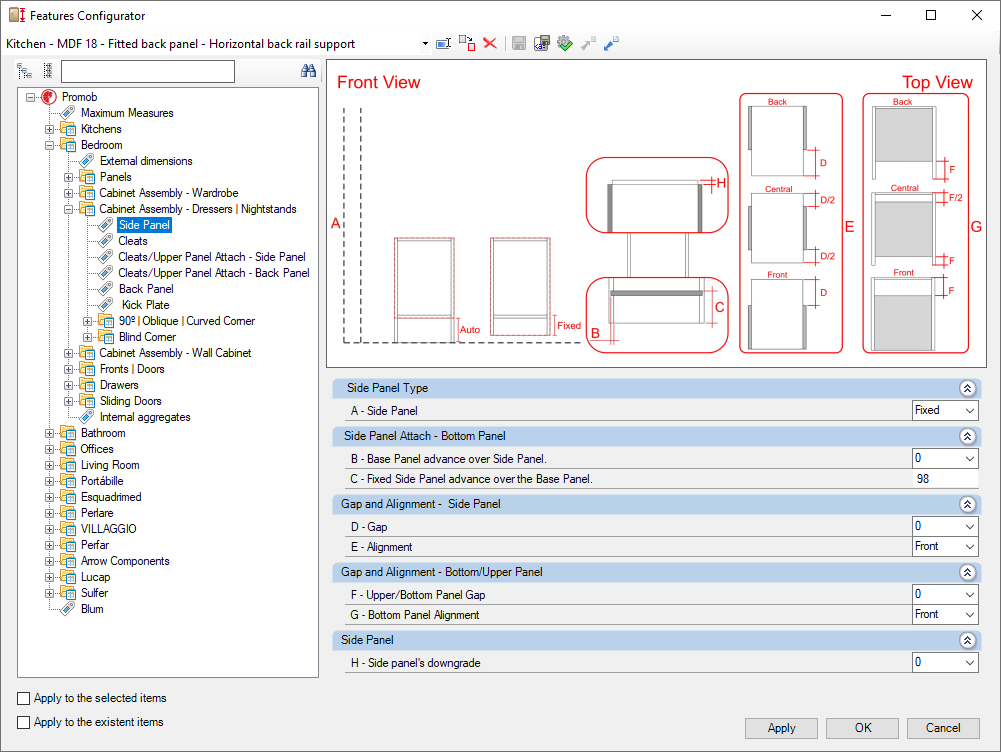Open the G - Bottom Panel Alignment dropdown
Image resolution: width=1001 pixels, height=752 pixels.
(x=970, y=614)
